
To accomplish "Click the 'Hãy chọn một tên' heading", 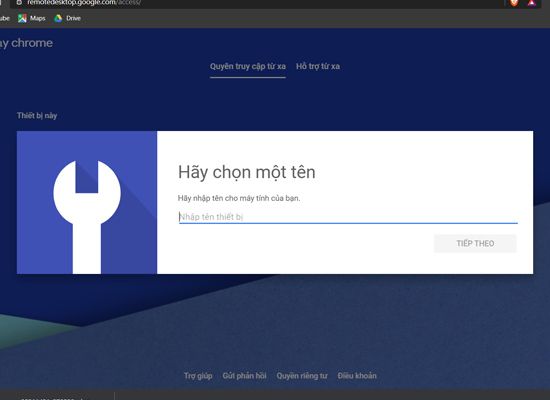I will click(x=247, y=172).
